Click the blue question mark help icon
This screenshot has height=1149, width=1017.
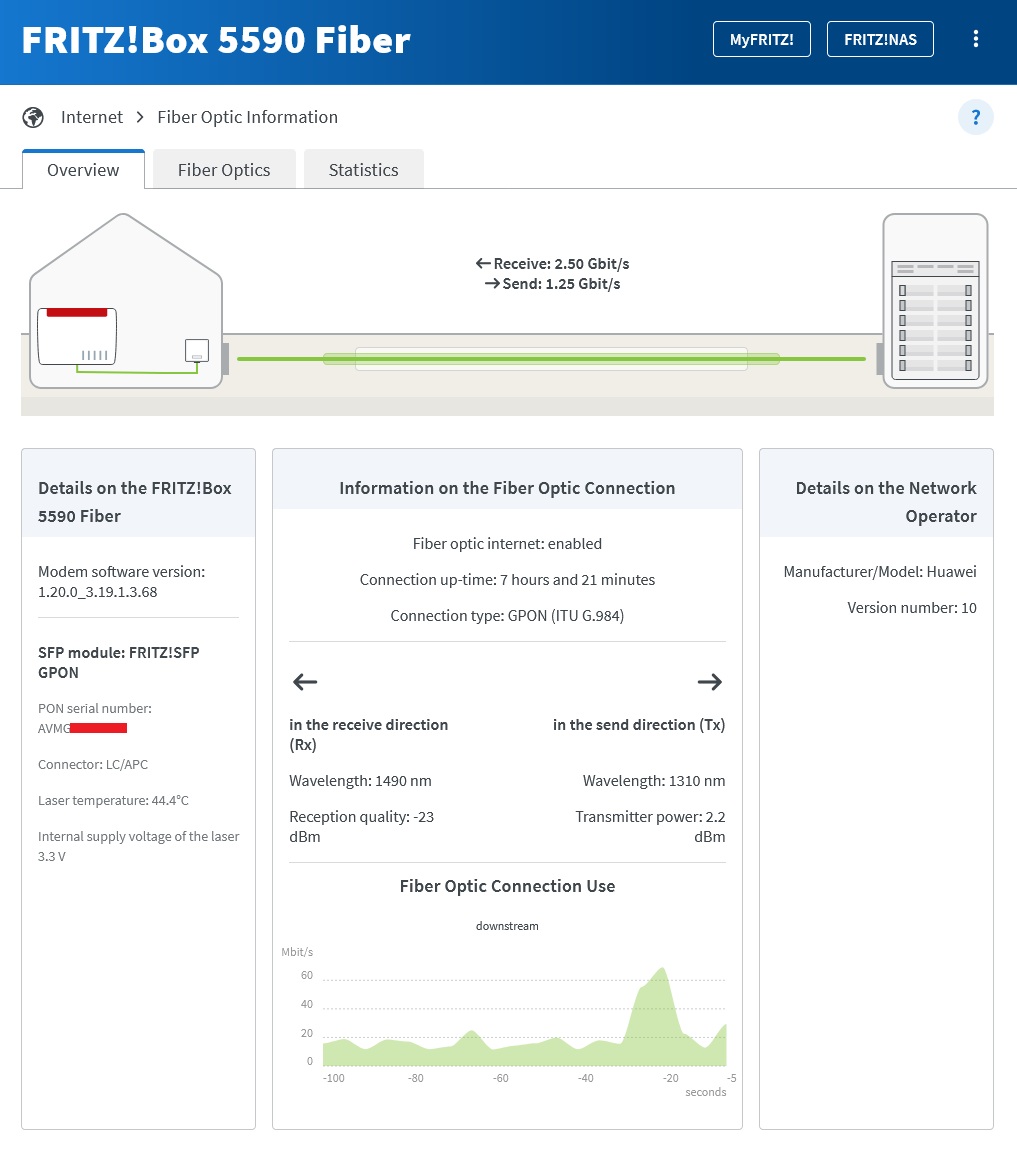tap(975, 117)
